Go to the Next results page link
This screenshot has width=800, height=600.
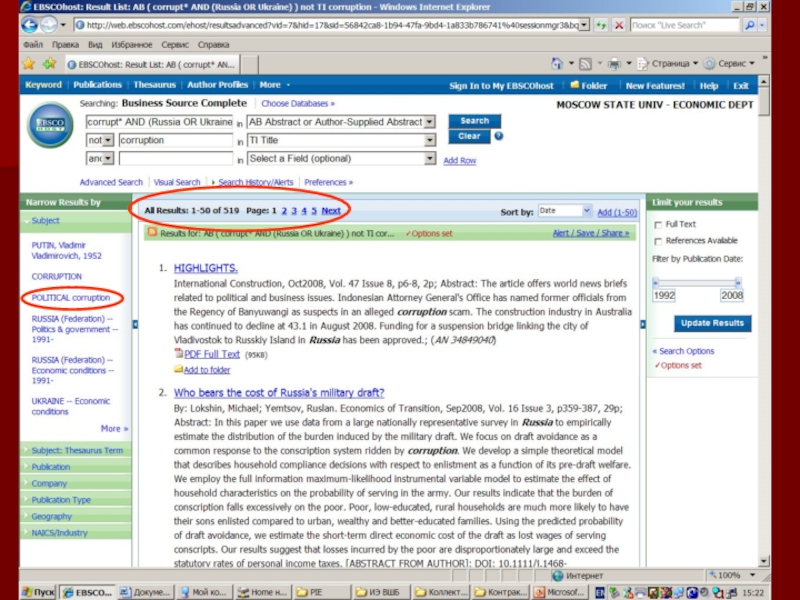(x=331, y=211)
